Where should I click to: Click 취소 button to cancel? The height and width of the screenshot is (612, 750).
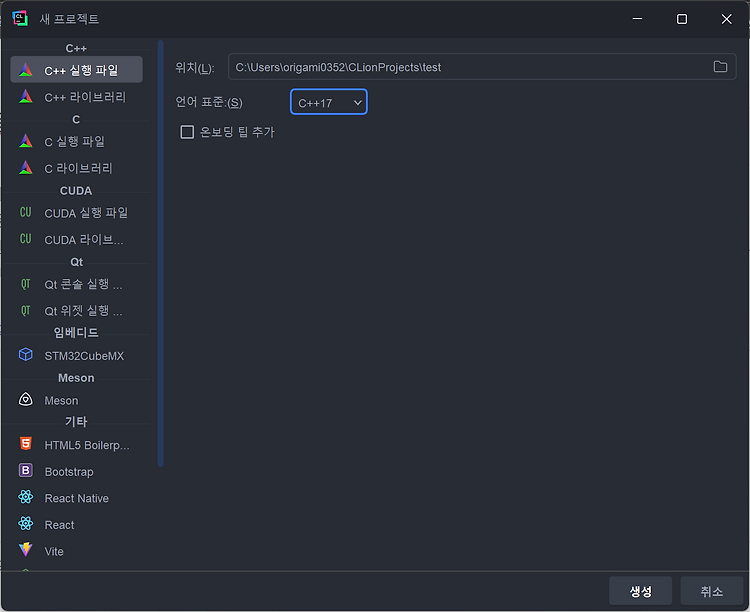point(711,591)
